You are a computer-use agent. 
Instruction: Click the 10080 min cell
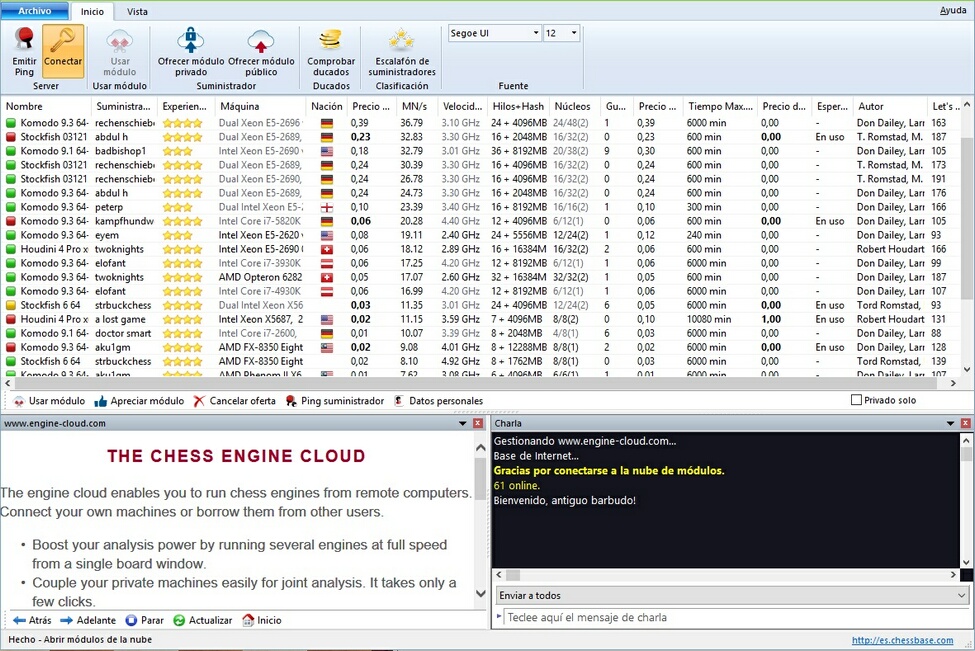(709, 320)
